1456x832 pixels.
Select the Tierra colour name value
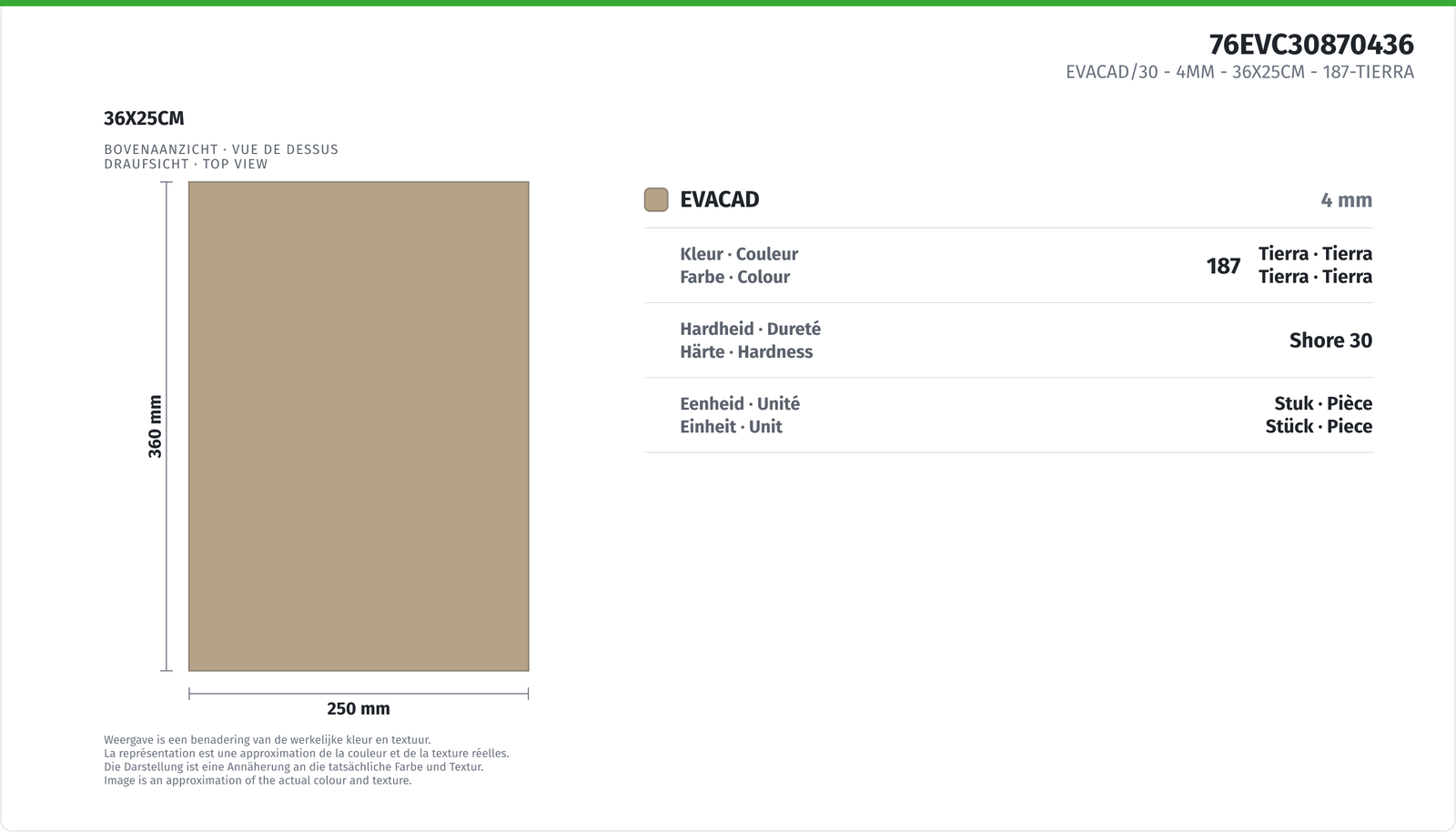[x=1315, y=265]
